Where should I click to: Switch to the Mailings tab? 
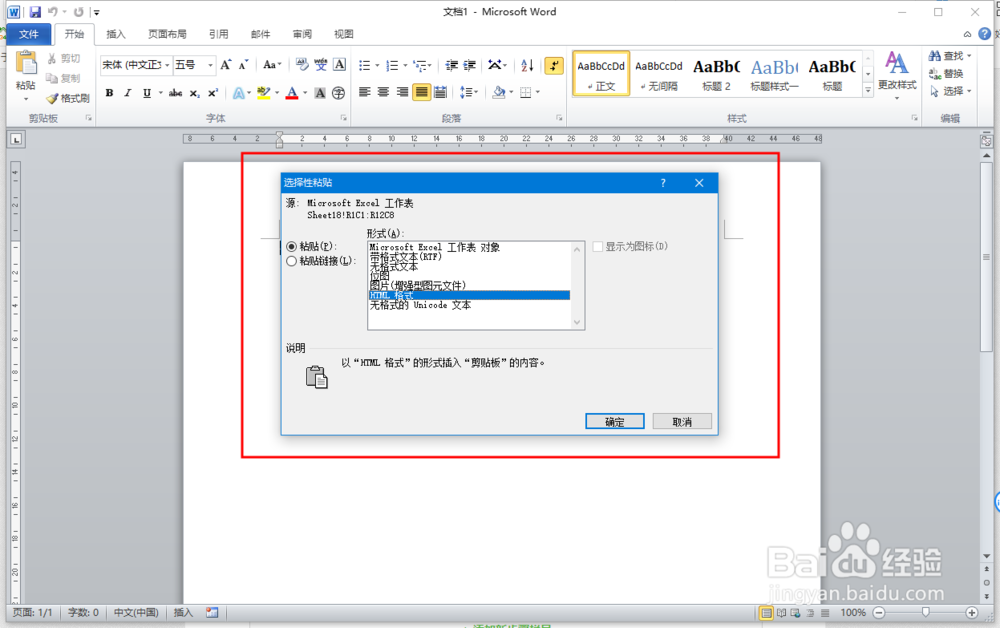click(x=260, y=34)
